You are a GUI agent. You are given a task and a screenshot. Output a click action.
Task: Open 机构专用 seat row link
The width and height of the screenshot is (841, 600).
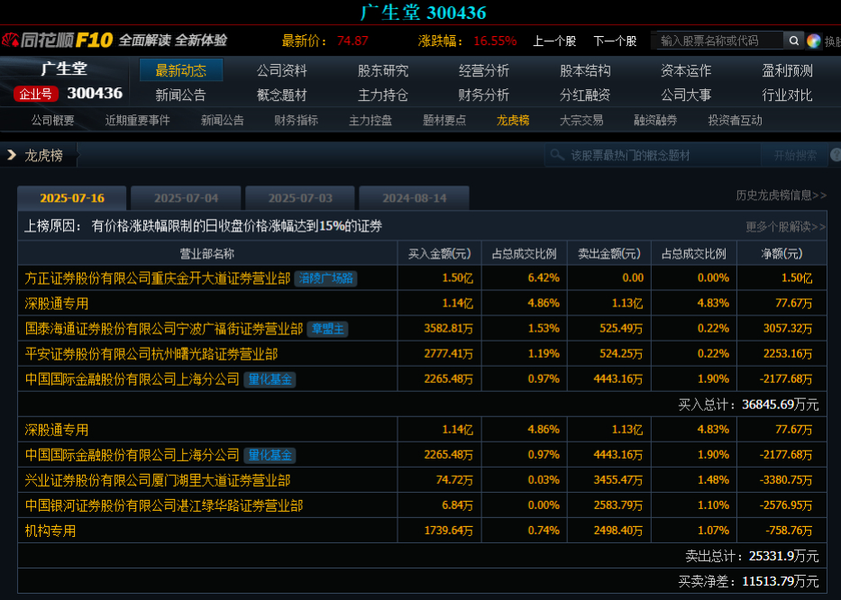point(50,531)
